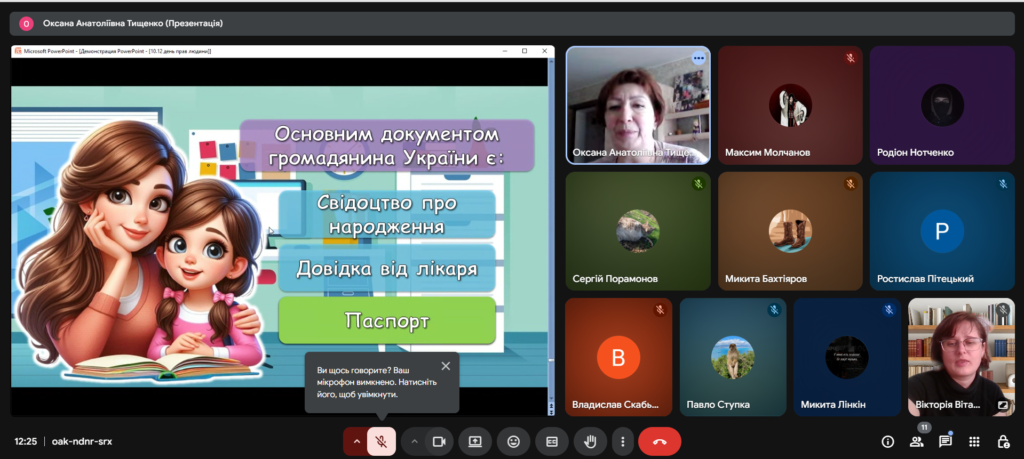This screenshot has height=459, width=1024.
Task: Open options on Оксана Анатоліївна's video tile
Action: coord(698,58)
